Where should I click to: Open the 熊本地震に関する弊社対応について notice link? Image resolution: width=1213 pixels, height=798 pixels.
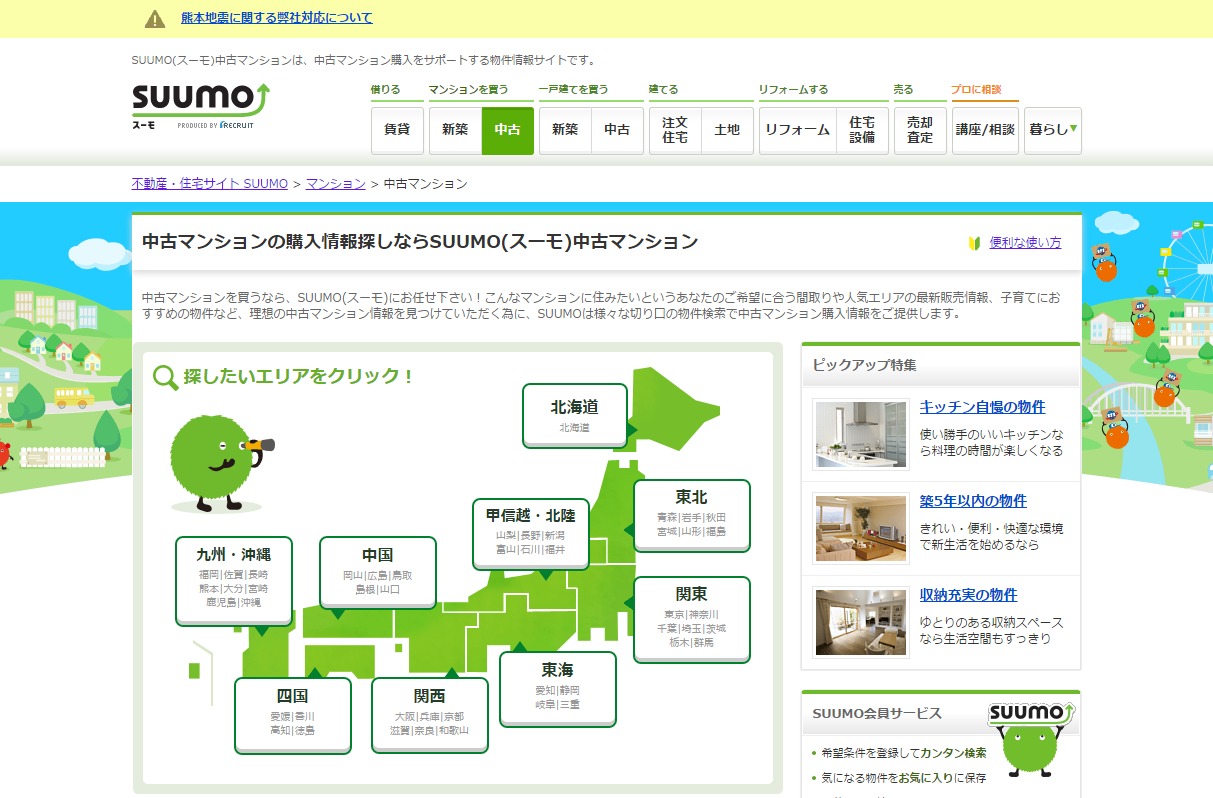click(x=277, y=18)
